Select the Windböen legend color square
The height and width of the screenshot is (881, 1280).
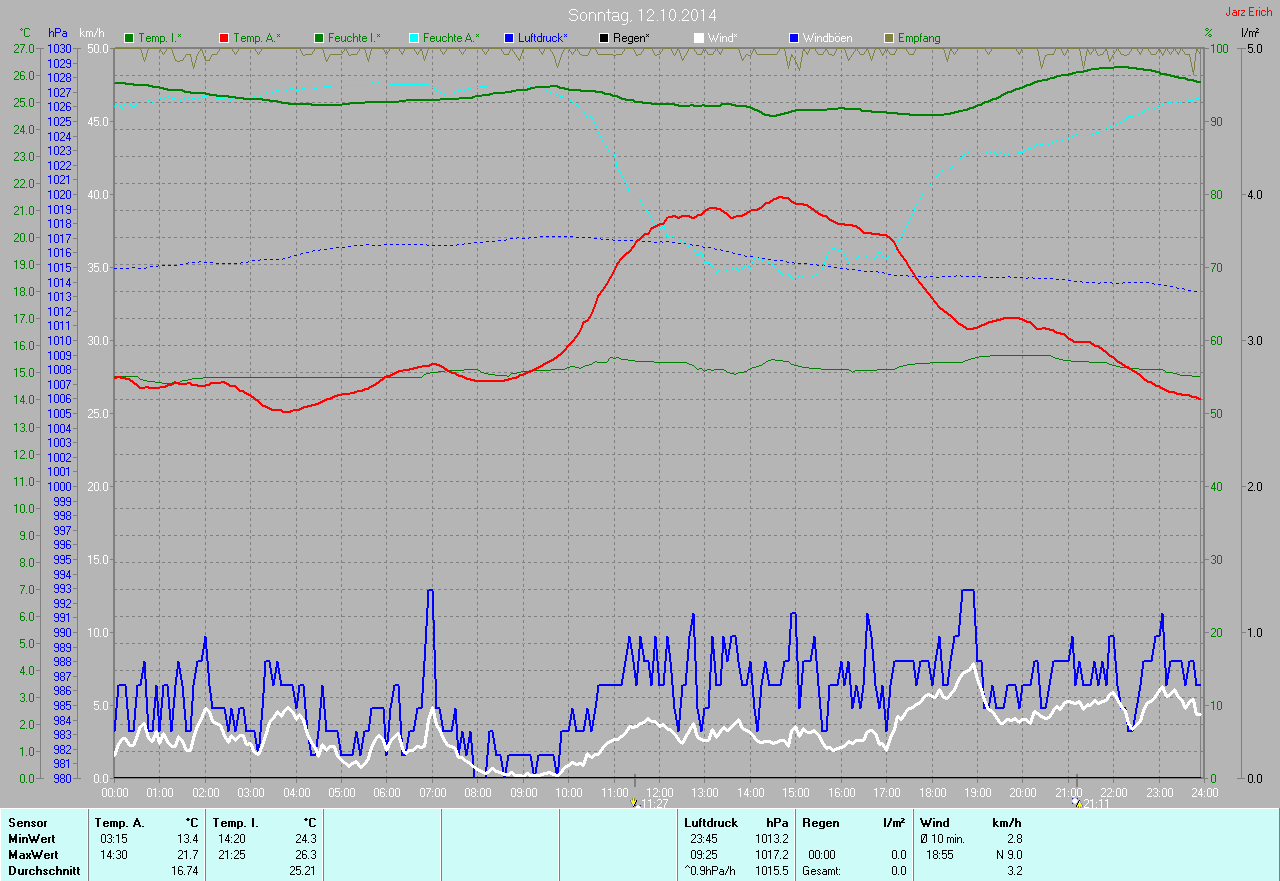pyautogui.click(x=794, y=38)
